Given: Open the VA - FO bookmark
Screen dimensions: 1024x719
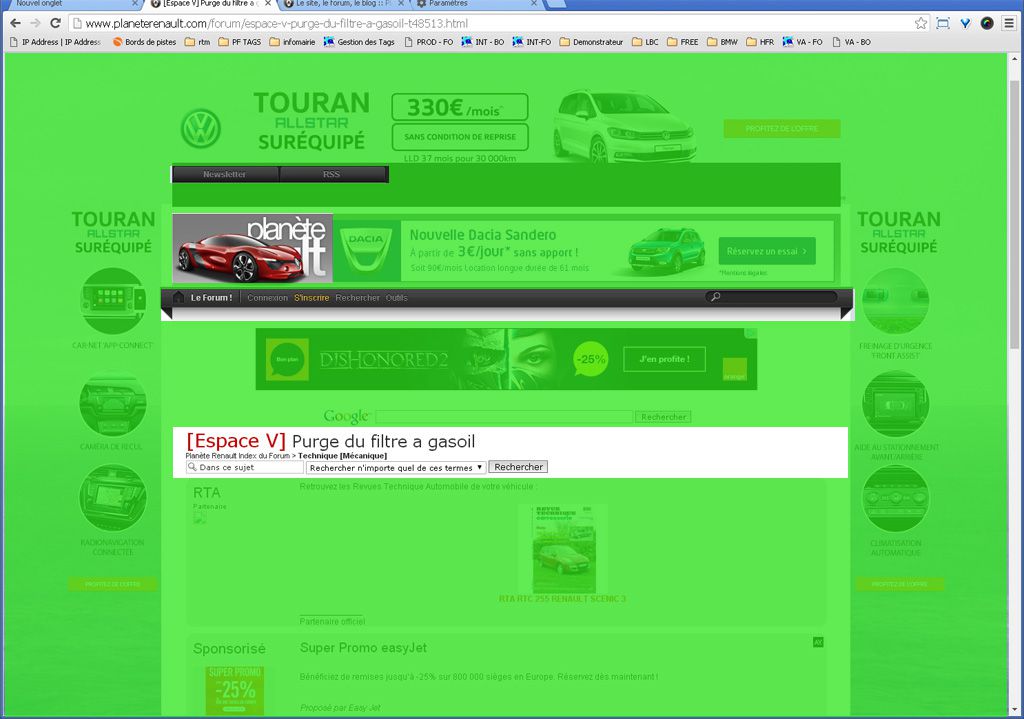Looking at the screenshot, I should tap(803, 42).
